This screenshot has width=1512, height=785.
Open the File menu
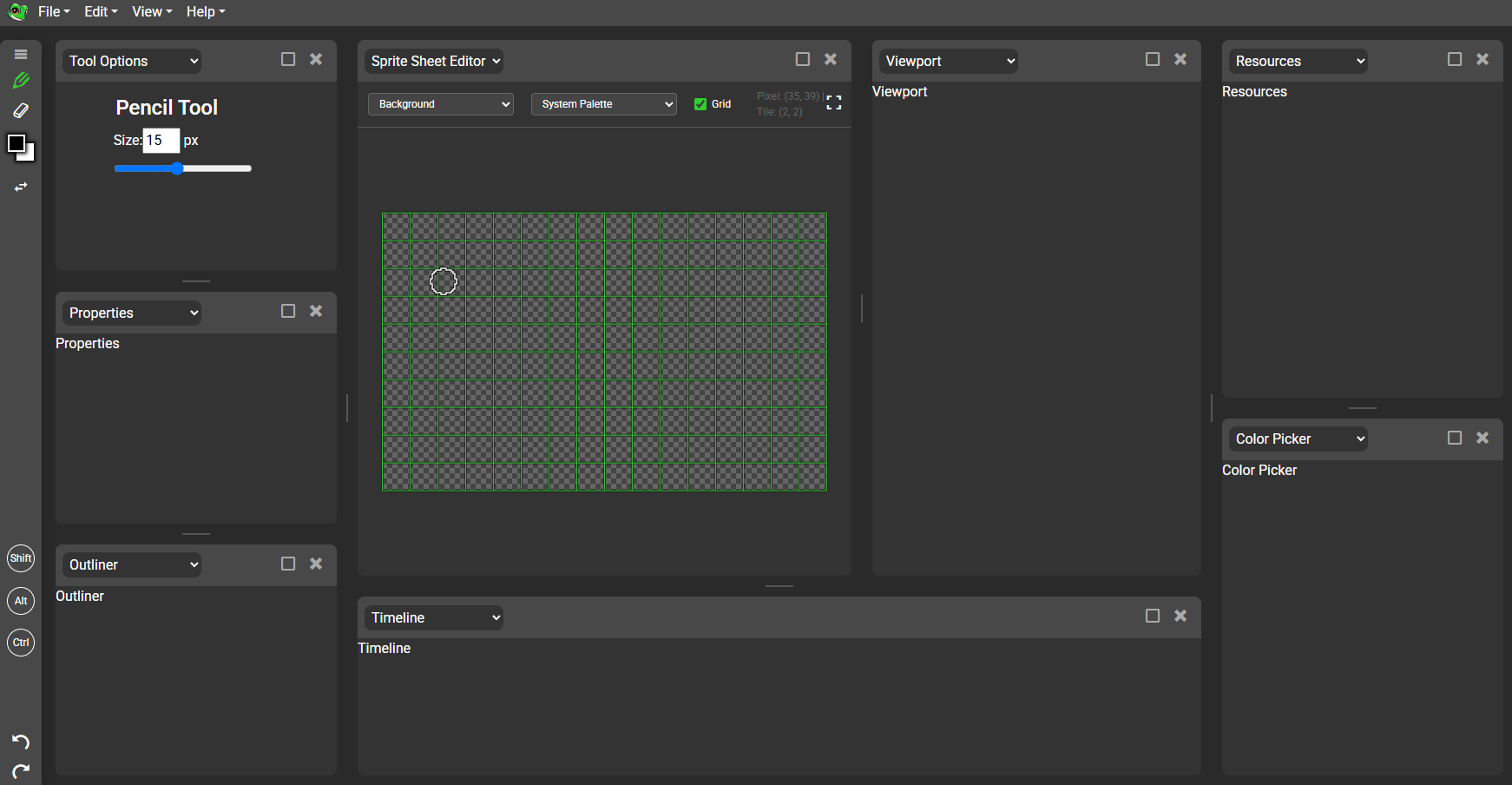click(53, 11)
